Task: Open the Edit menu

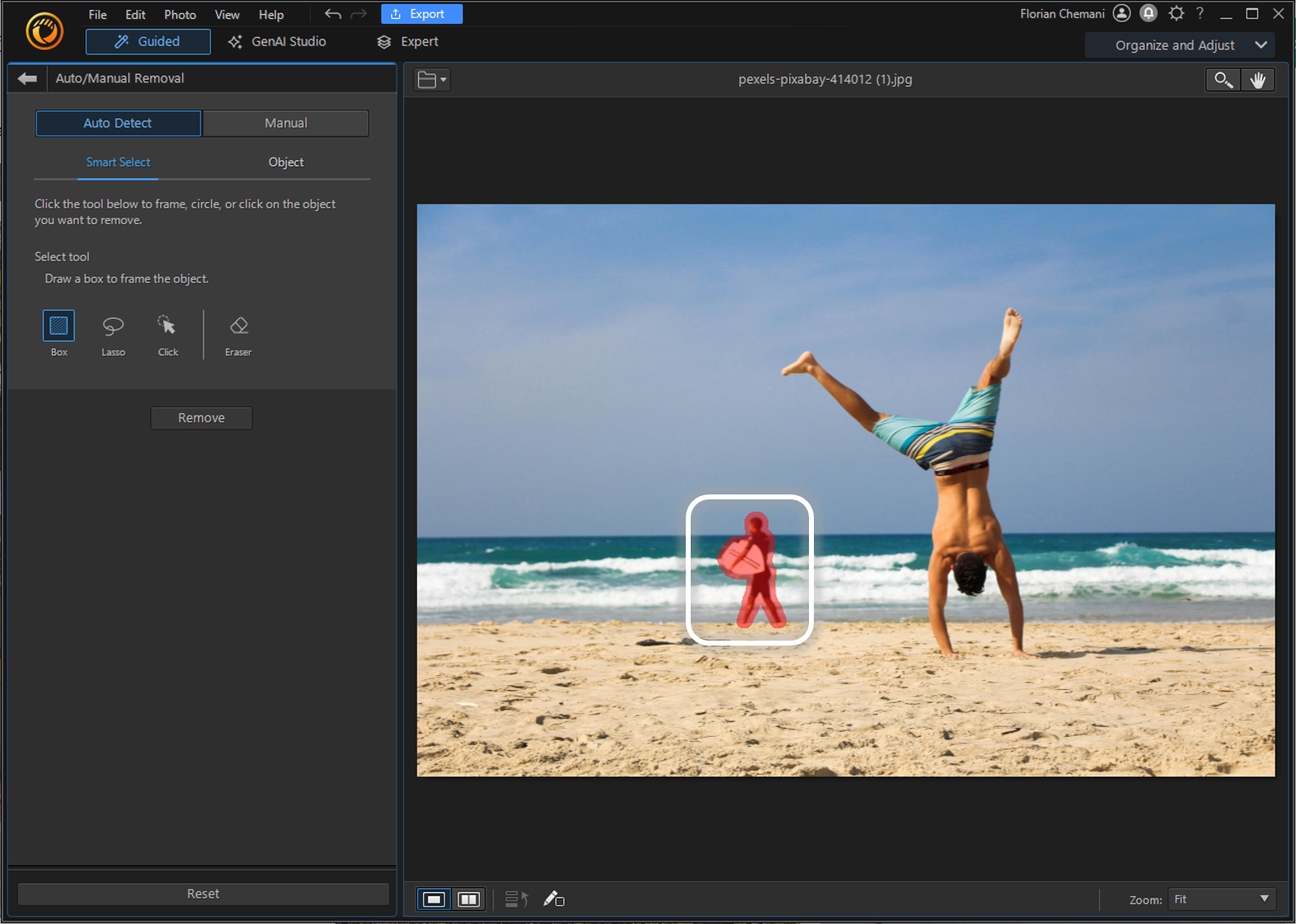Action: (136, 15)
